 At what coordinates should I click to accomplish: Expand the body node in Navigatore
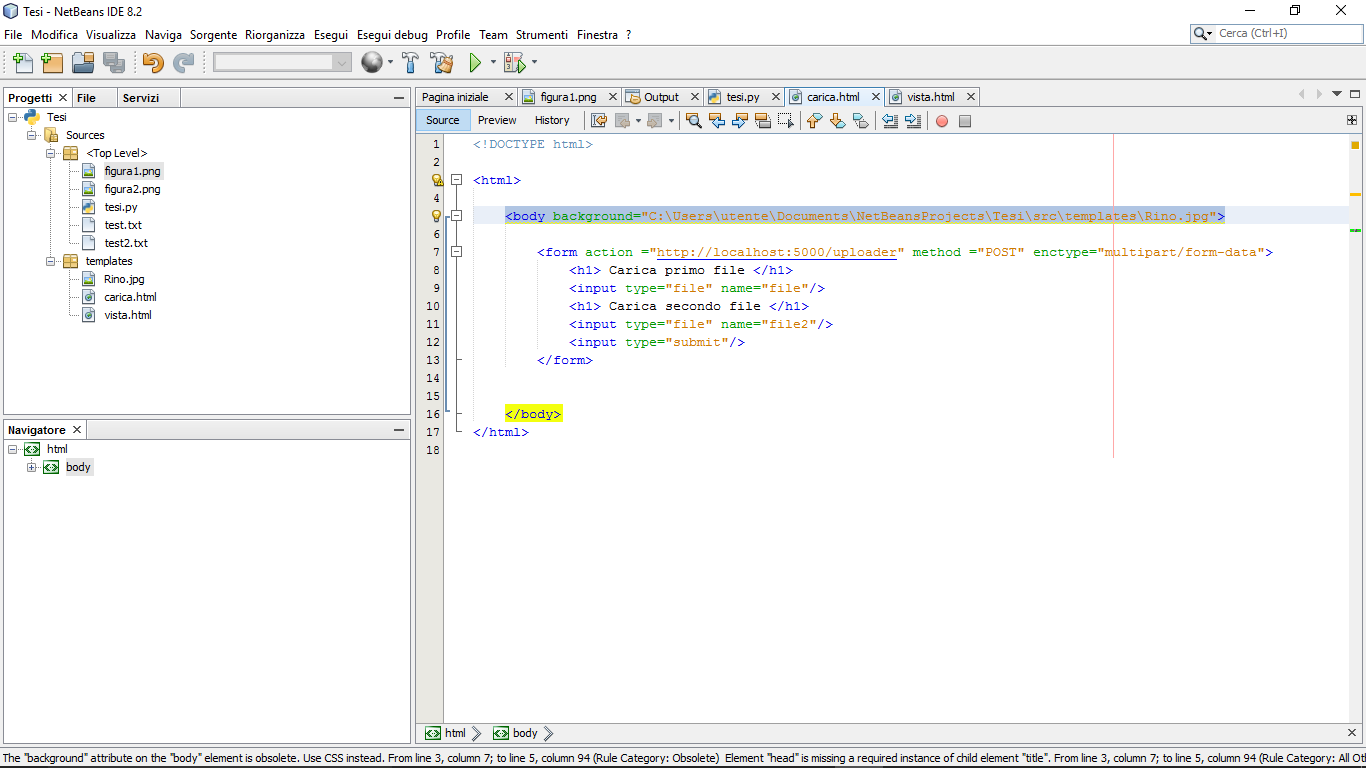pos(32,467)
